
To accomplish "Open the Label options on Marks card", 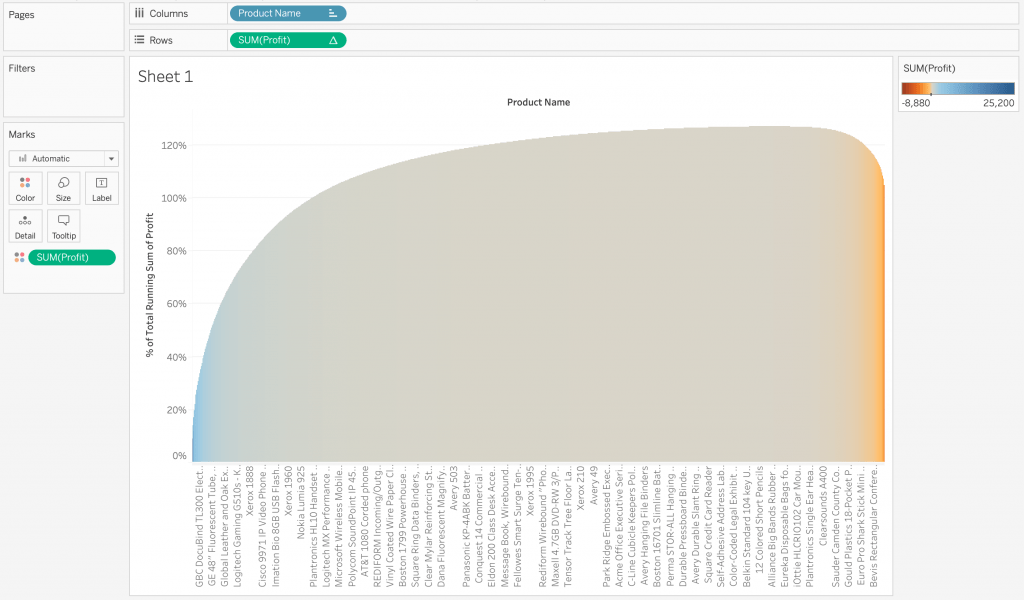I will click(x=101, y=187).
